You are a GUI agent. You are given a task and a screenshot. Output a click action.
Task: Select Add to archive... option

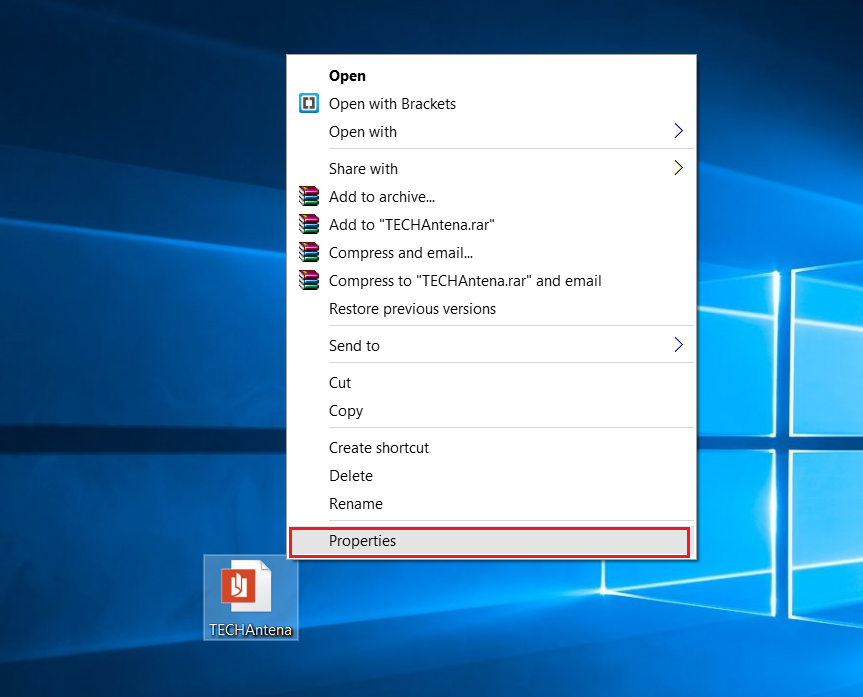point(491,197)
